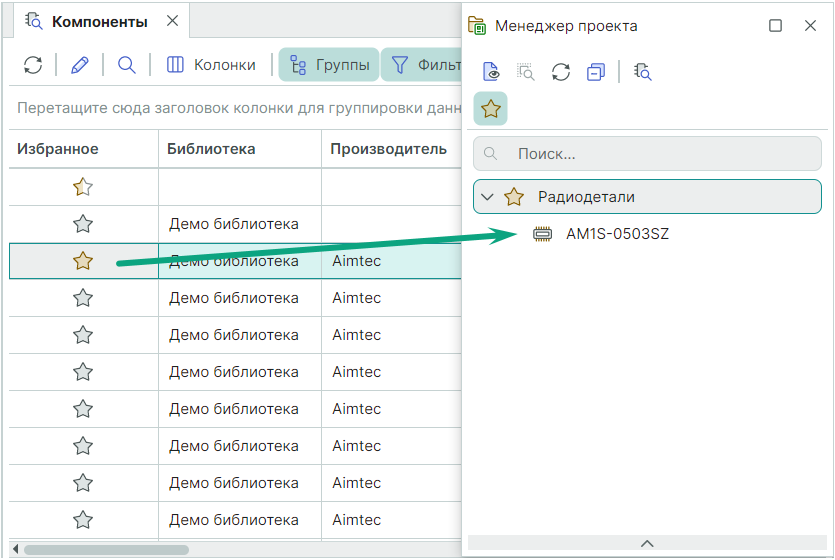
Task: Toggle the Группы grouping button
Action: (x=328, y=65)
